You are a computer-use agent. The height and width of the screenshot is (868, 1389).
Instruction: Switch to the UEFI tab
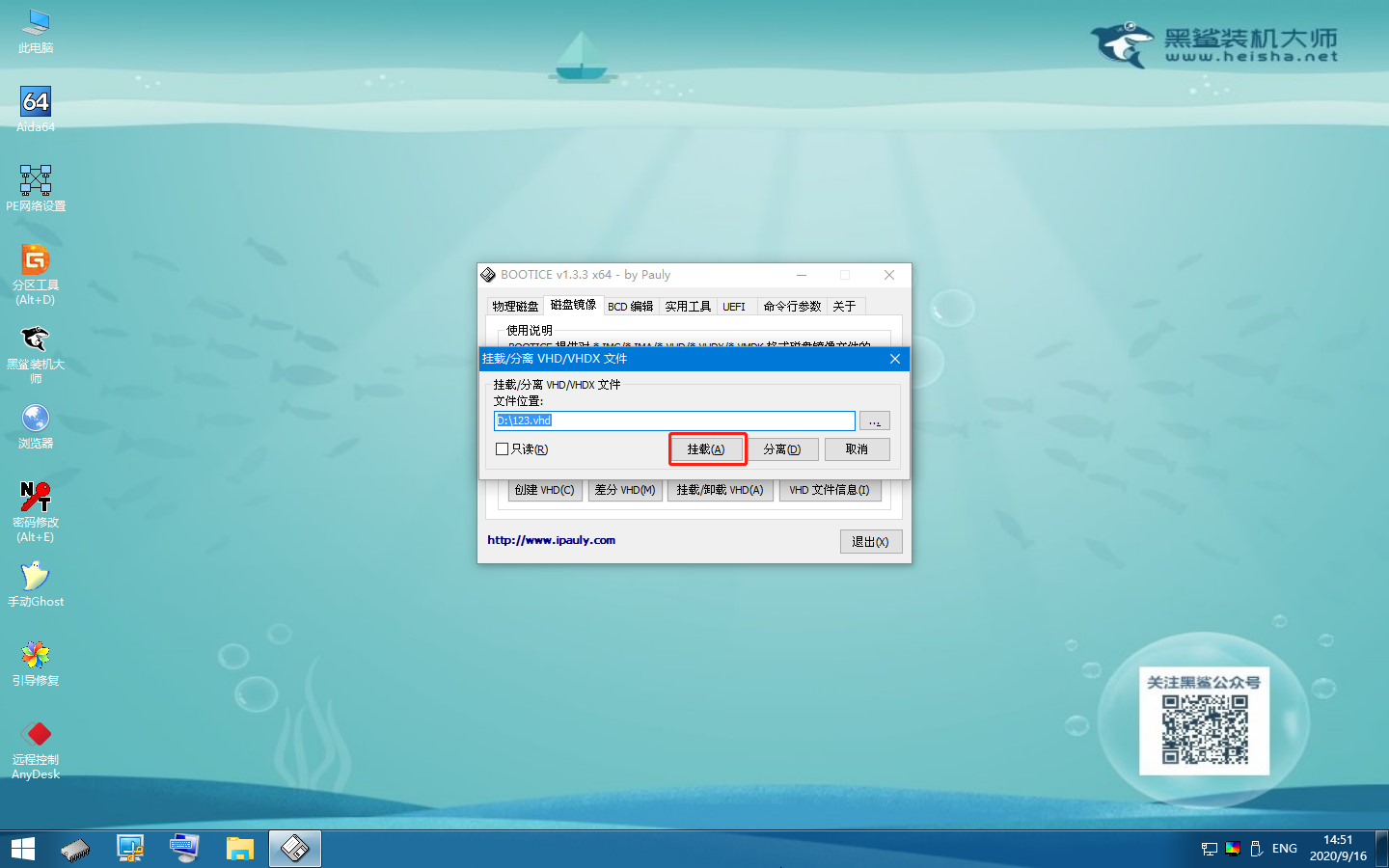click(734, 306)
